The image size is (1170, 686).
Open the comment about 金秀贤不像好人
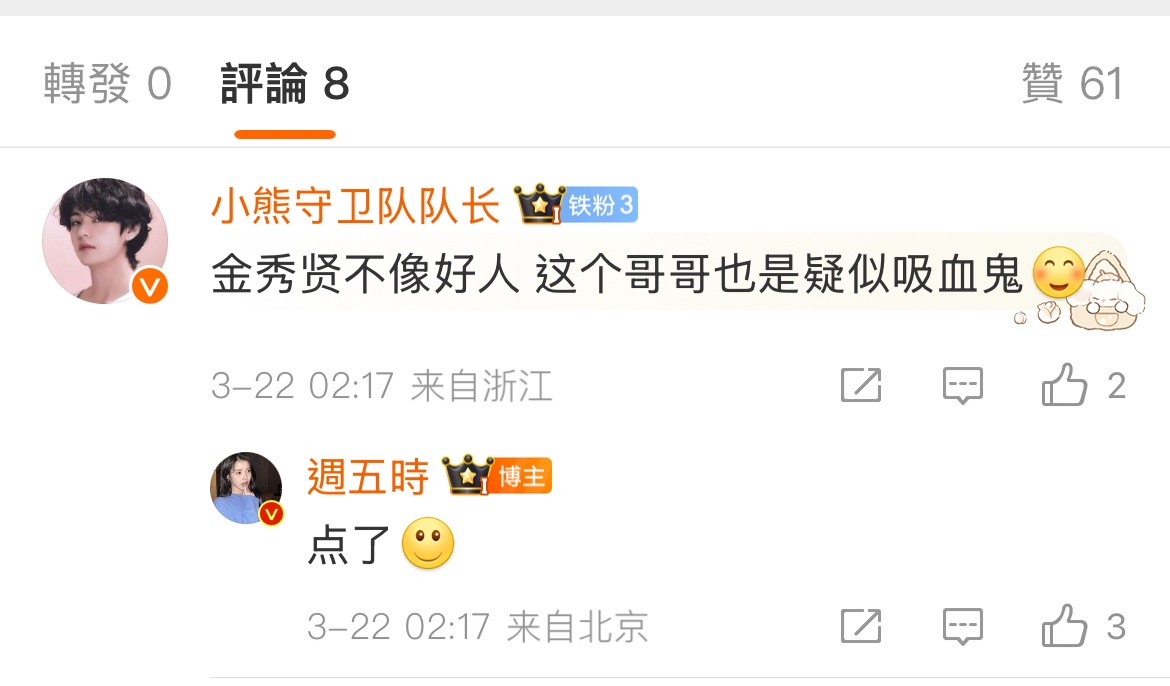(616, 274)
